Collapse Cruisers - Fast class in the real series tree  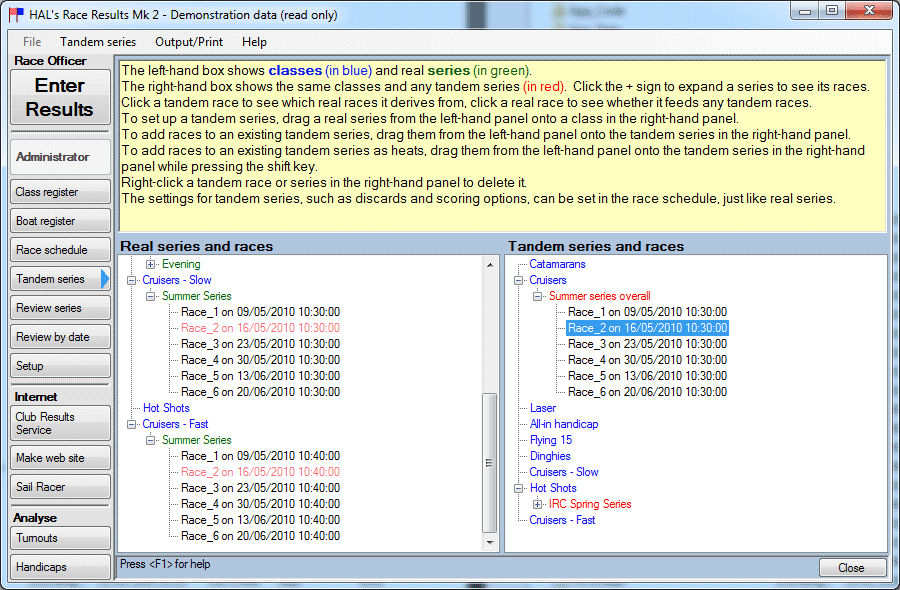pyautogui.click(x=131, y=424)
